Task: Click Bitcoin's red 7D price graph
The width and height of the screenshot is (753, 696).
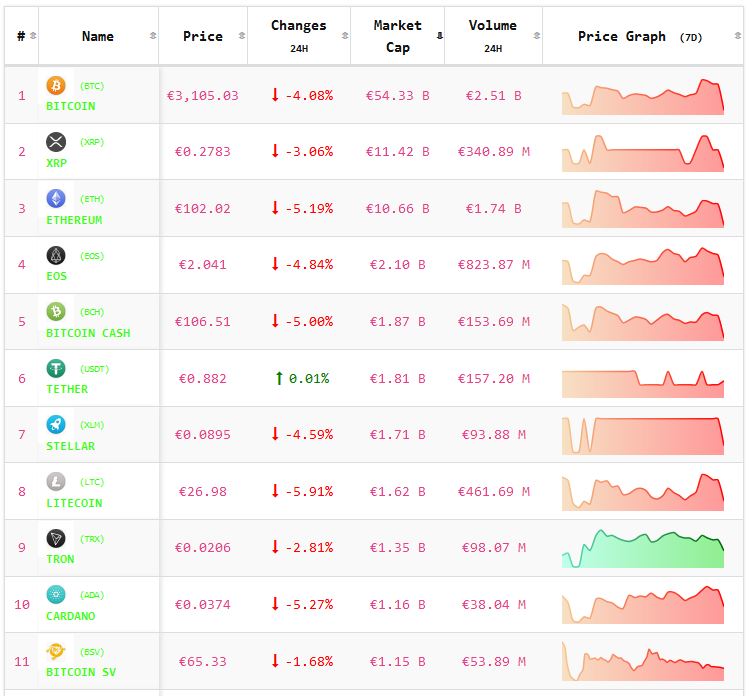Action: pyautogui.click(x=642, y=97)
